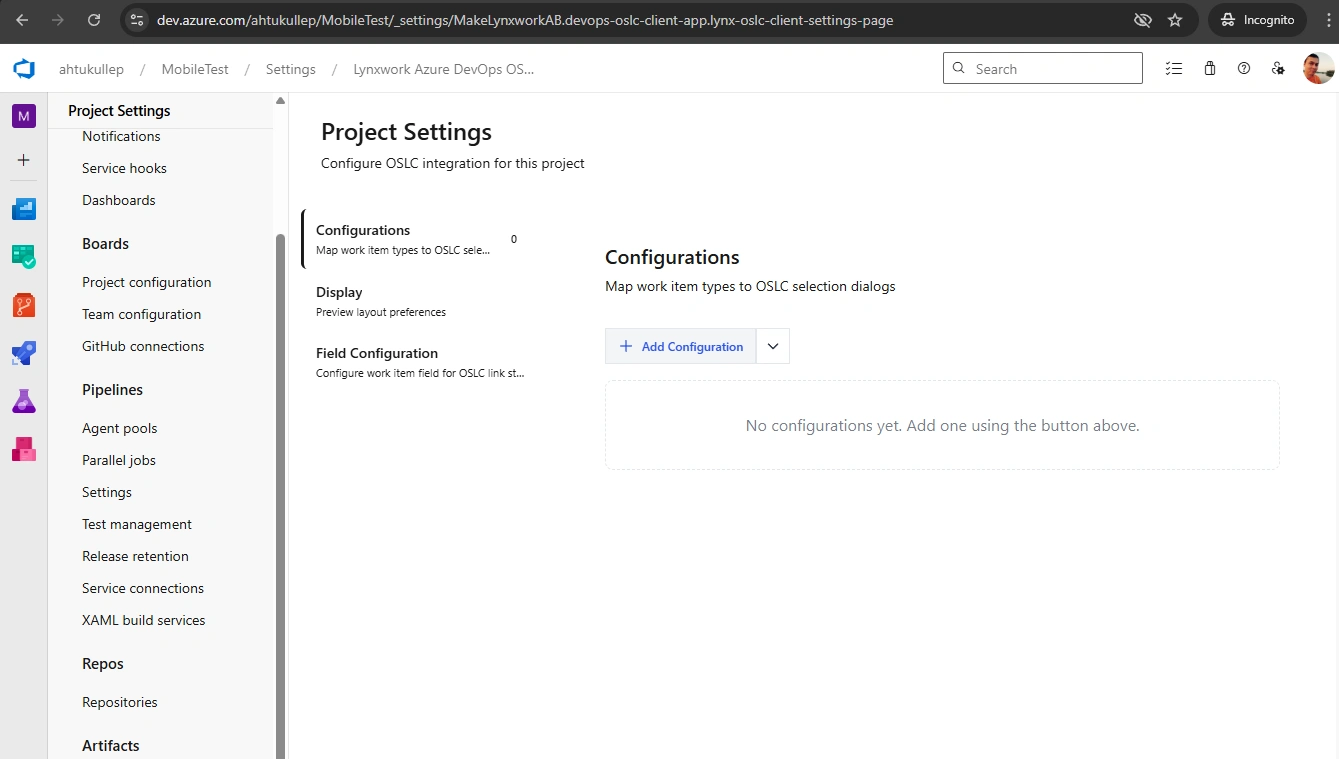Go to ahtukullep organization breadcrumb
This screenshot has width=1339, height=759.
pyautogui.click(x=91, y=69)
